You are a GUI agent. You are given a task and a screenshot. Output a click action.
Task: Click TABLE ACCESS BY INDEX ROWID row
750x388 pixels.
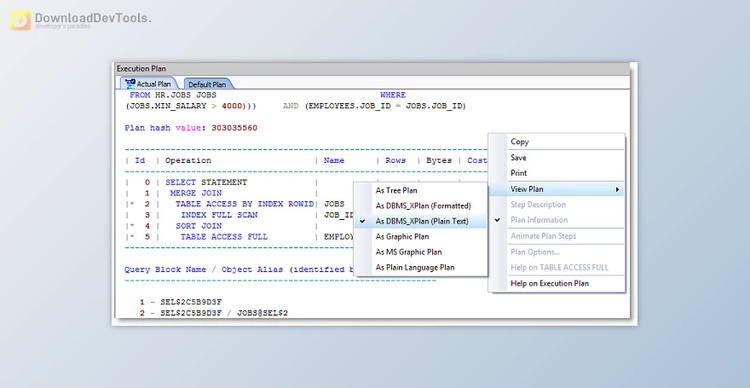click(x=244, y=204)
